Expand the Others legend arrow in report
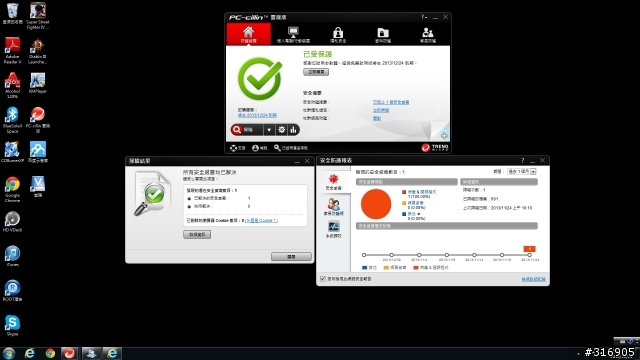 418,214
